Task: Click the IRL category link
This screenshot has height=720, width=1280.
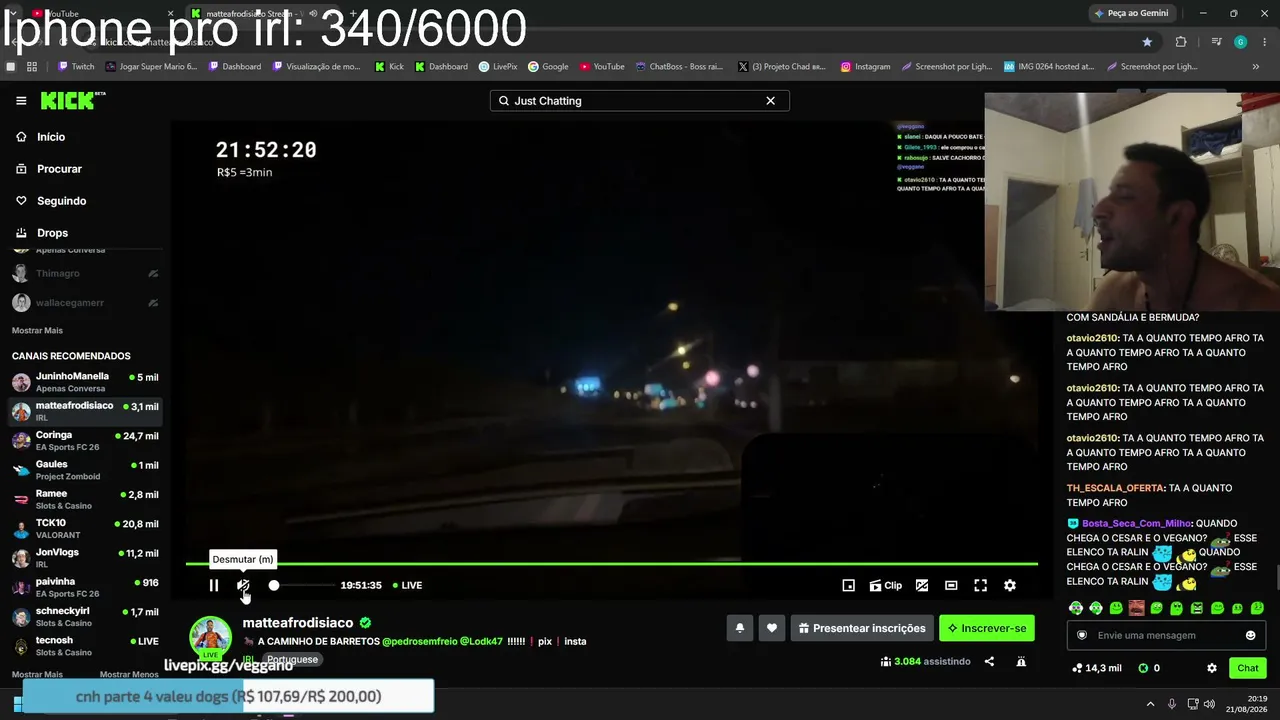Action: coord(248,660)
